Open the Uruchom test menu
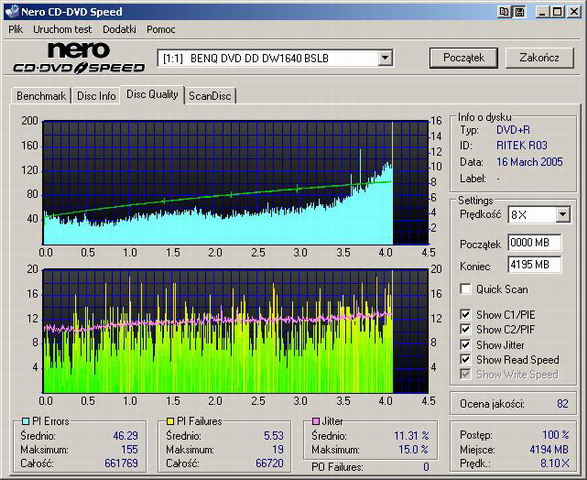587x480 pixels. [62, 29]
